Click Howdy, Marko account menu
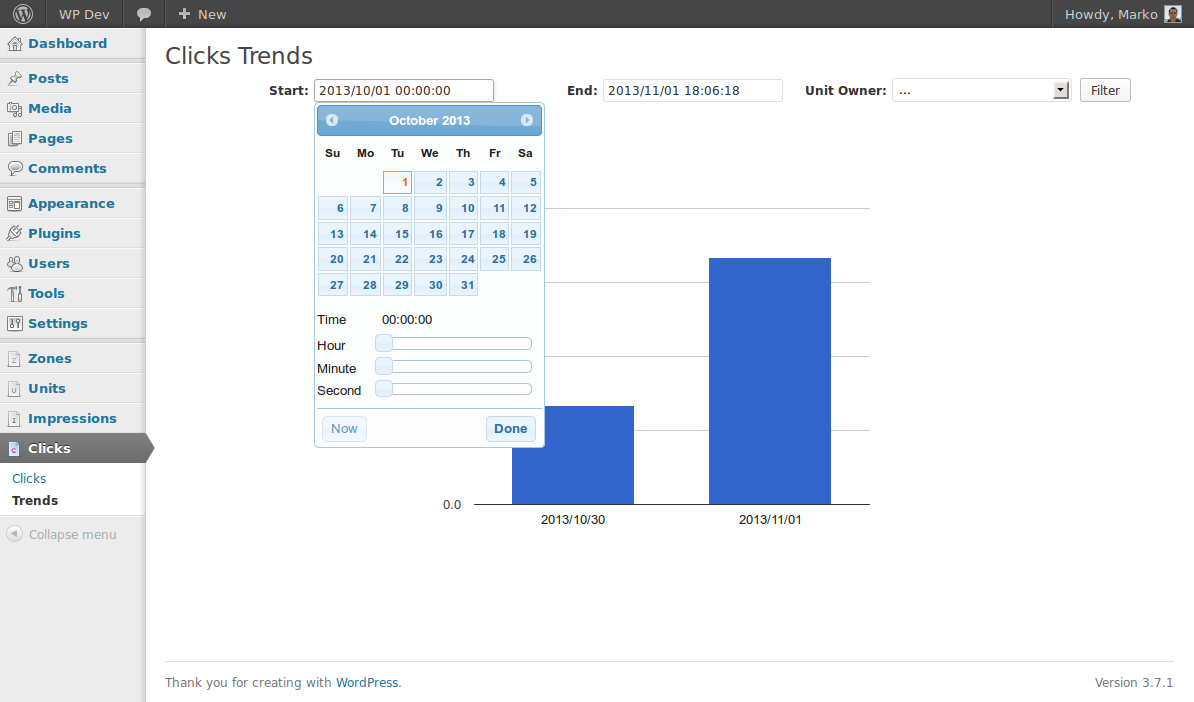The width and height of the screenshot is (1194, 702). [x=1122, y=14]
